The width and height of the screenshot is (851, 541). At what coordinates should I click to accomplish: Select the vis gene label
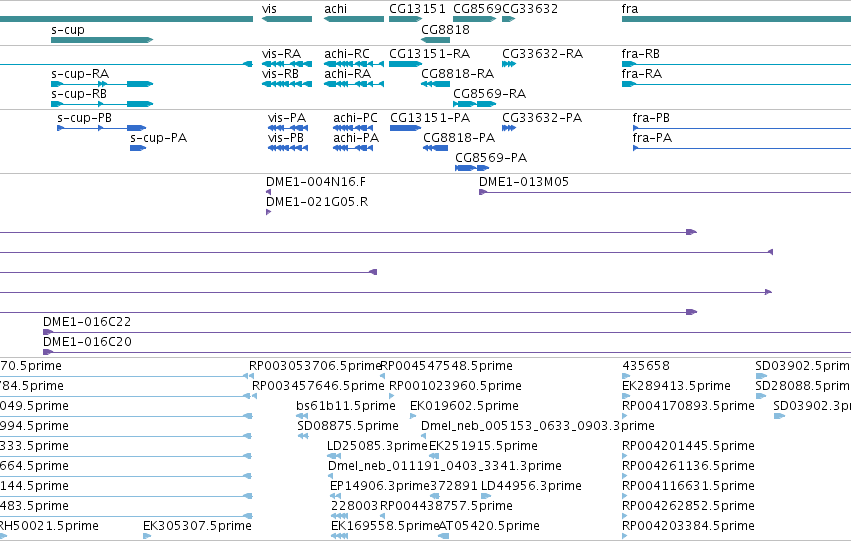(269, 9)
